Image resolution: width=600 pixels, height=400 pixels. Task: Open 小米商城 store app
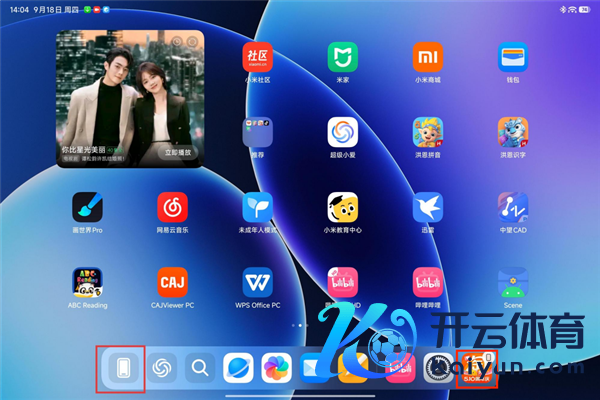click(428, 57)
